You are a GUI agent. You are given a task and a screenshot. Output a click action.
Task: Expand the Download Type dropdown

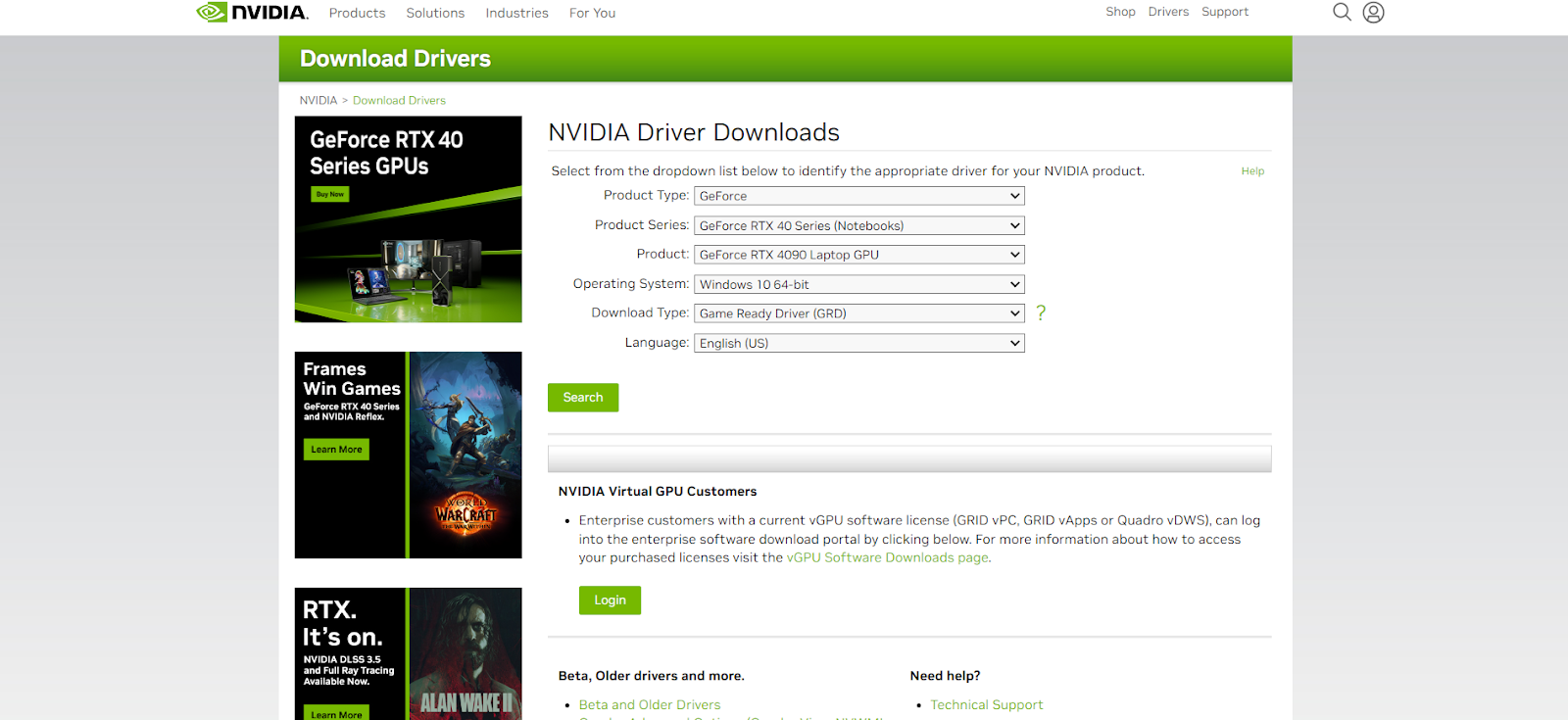pos(859,313)
